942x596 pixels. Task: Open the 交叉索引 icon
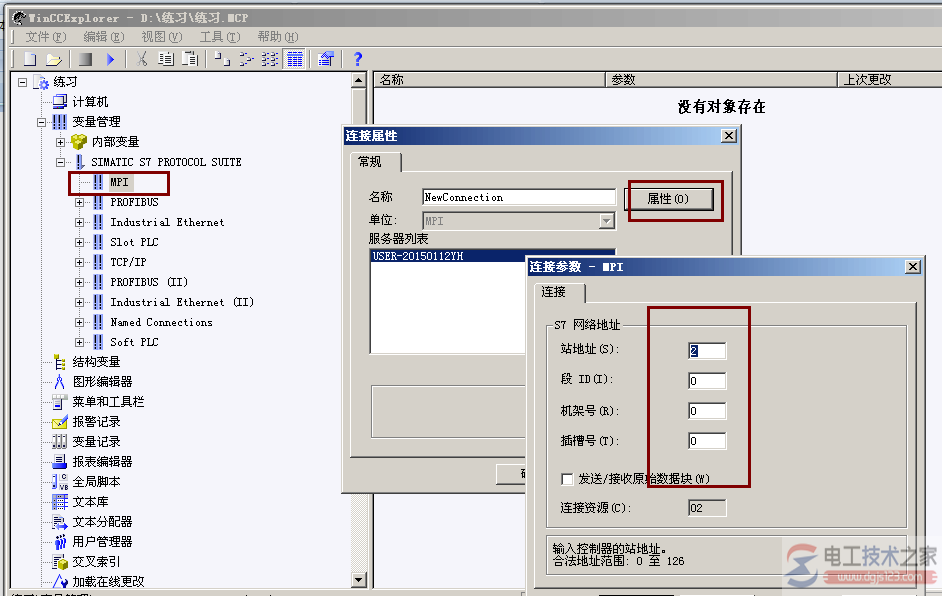tap(59, 562)
